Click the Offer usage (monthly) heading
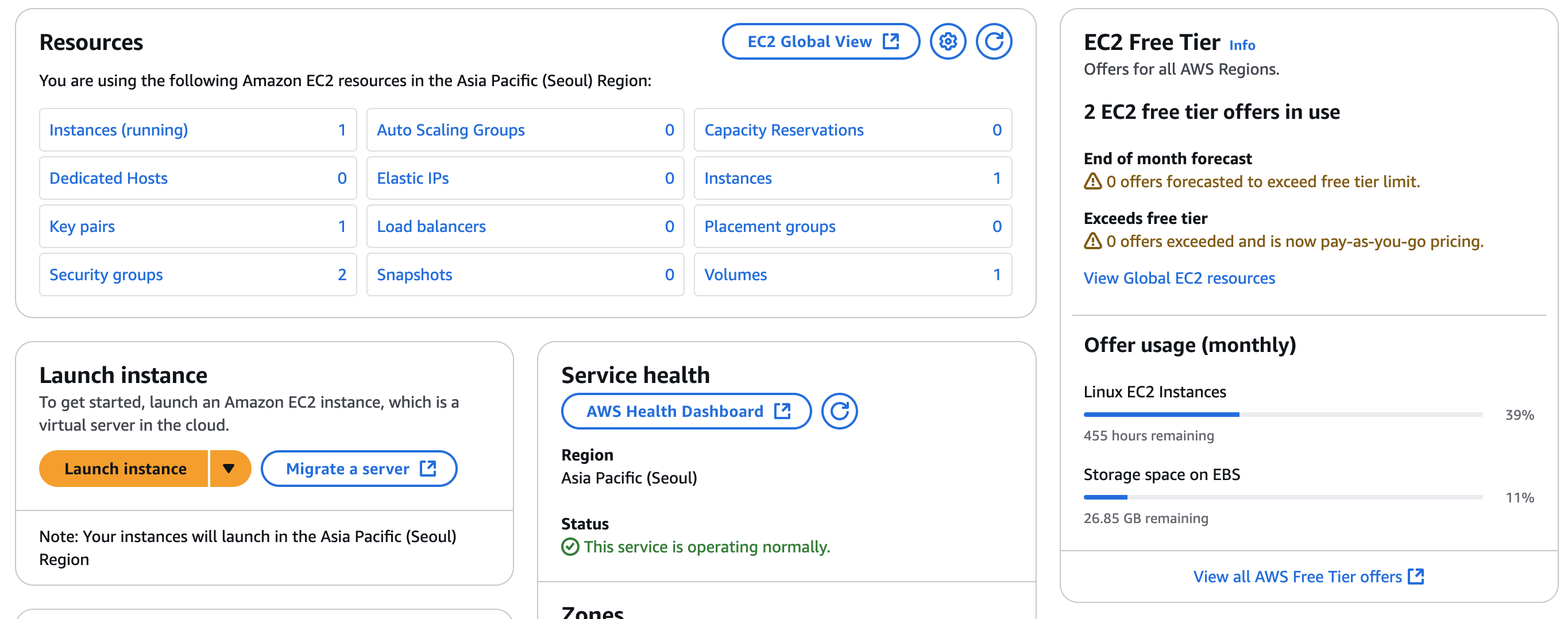 click(1189, 345)
